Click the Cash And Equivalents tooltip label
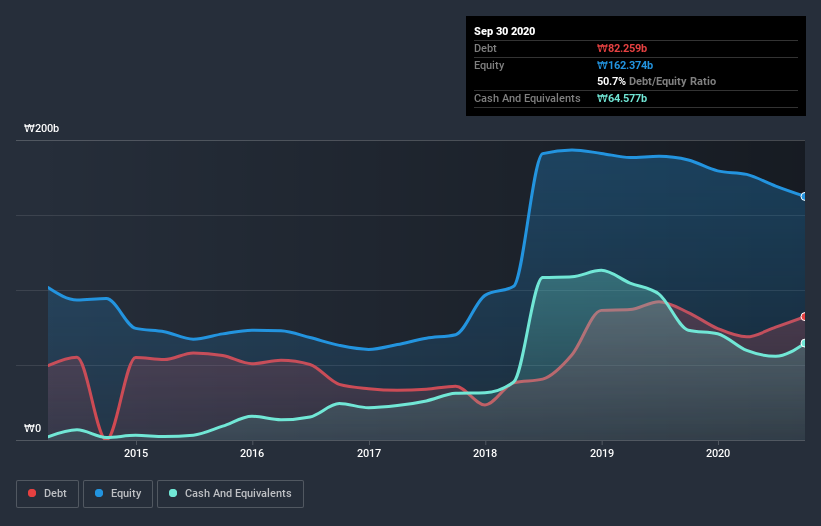The height and width of the screenshot is (526, 821). tap(527, 98)
